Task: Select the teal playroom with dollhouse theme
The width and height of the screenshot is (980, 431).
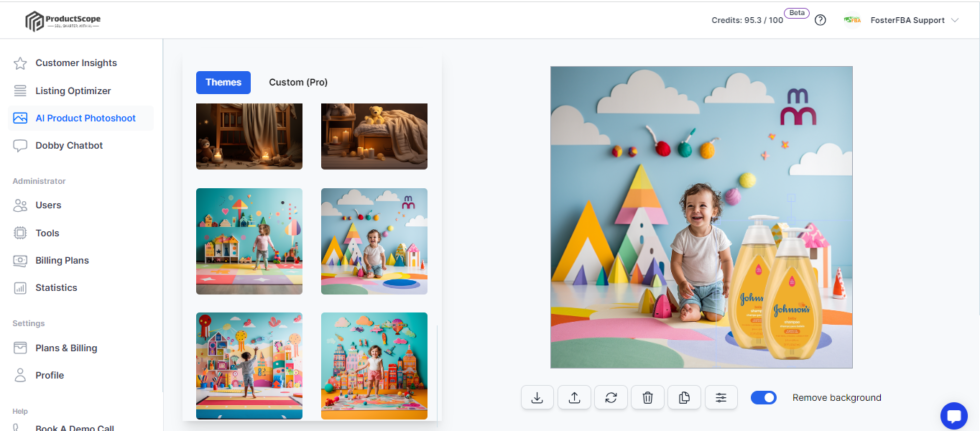Action: click(x=249, y=241)
